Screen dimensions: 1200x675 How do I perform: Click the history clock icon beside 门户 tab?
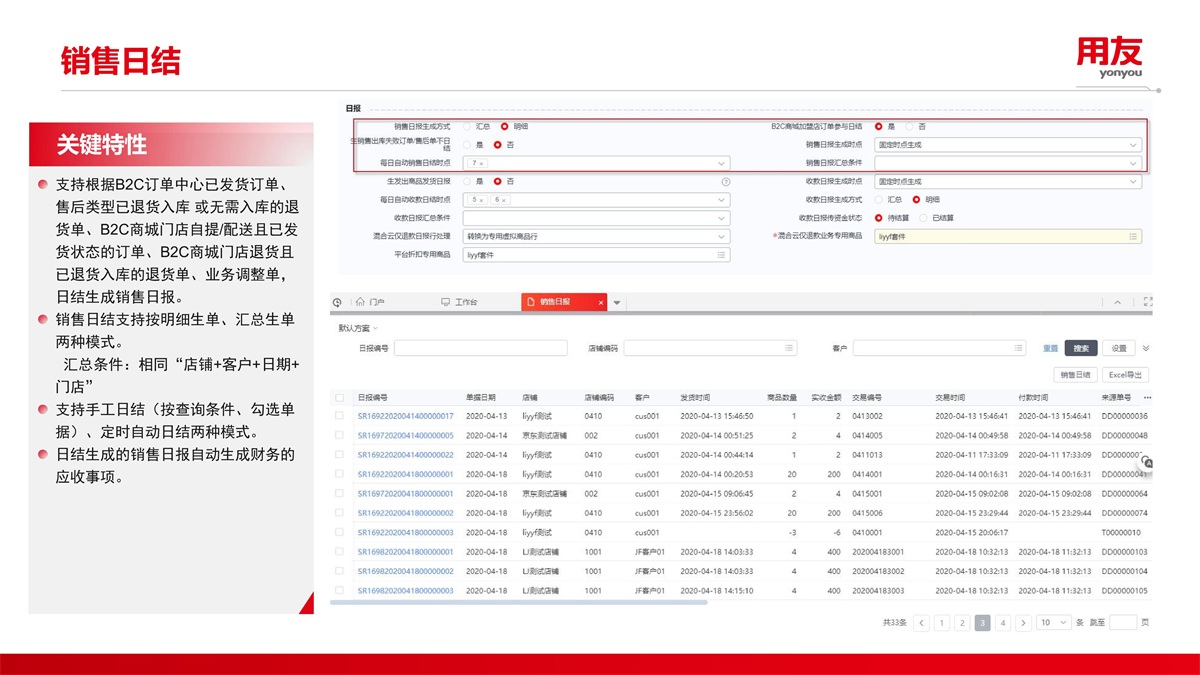coord(337,302)
